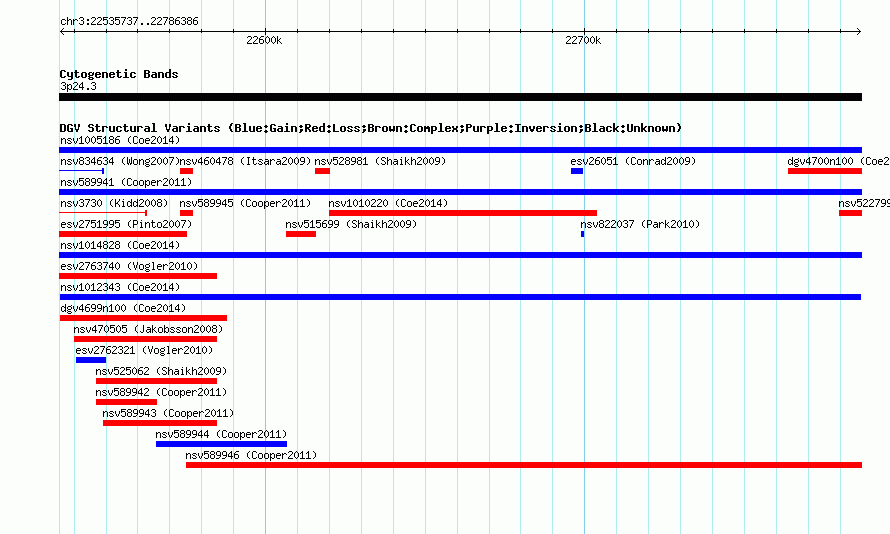Image resolution: width=890 pixels, height=534 pixels.
Task: Click the dgv4700n100 red loss bar
Action: [825, 171]
